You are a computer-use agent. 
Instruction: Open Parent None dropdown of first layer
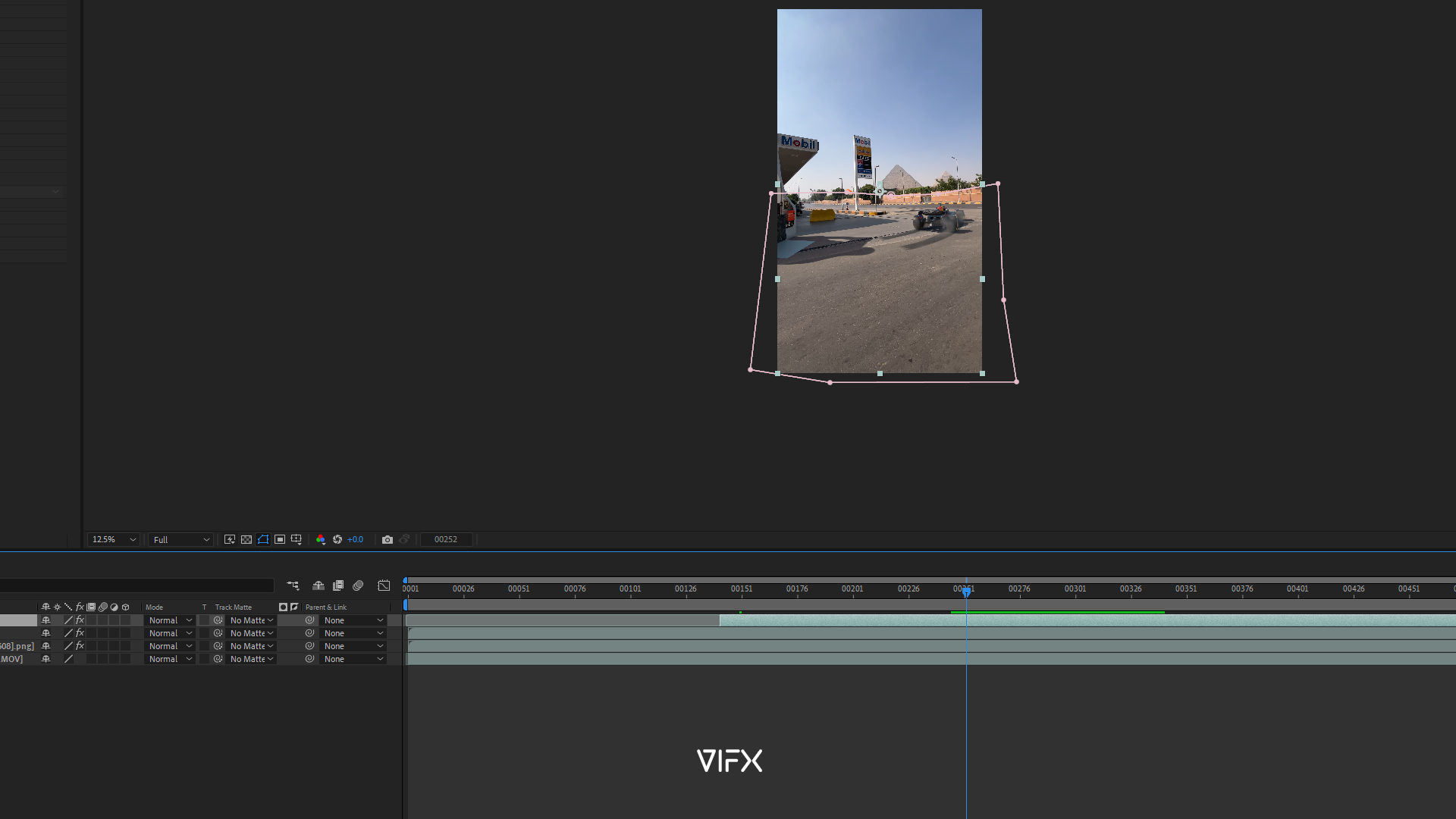tap(353, 620)
